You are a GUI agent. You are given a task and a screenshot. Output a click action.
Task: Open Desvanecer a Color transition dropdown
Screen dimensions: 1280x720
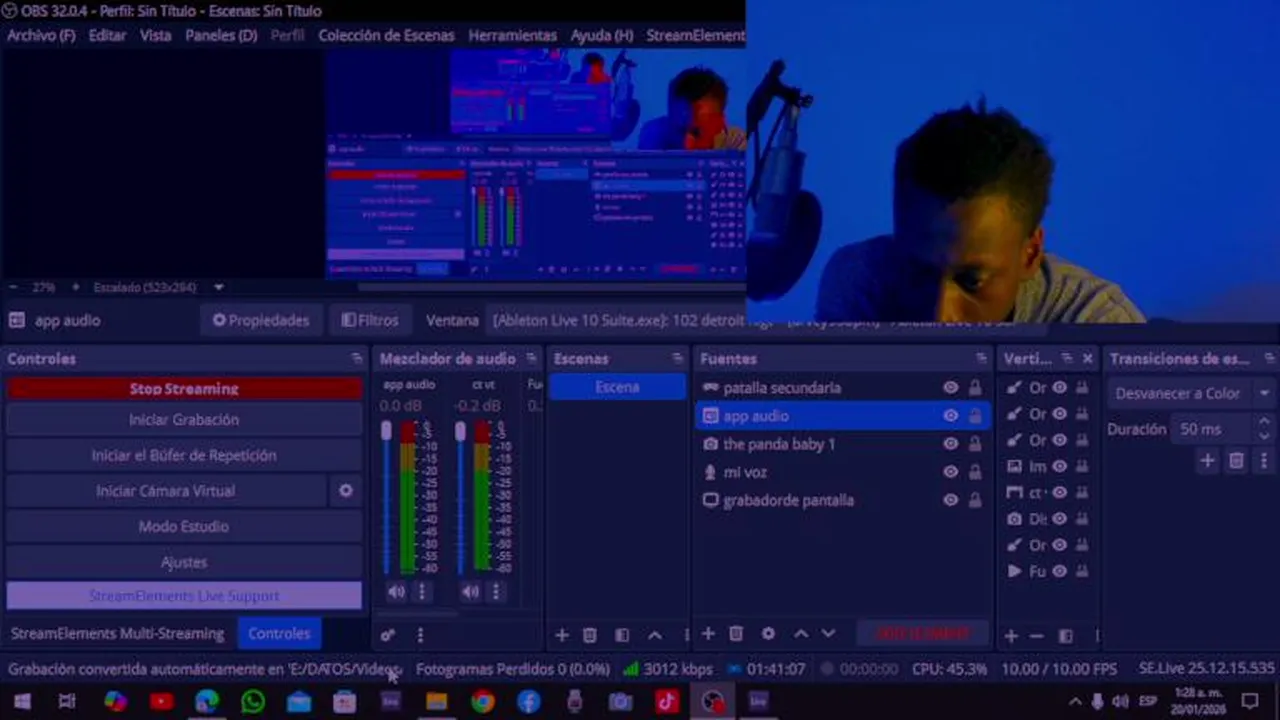(1191, 393)
